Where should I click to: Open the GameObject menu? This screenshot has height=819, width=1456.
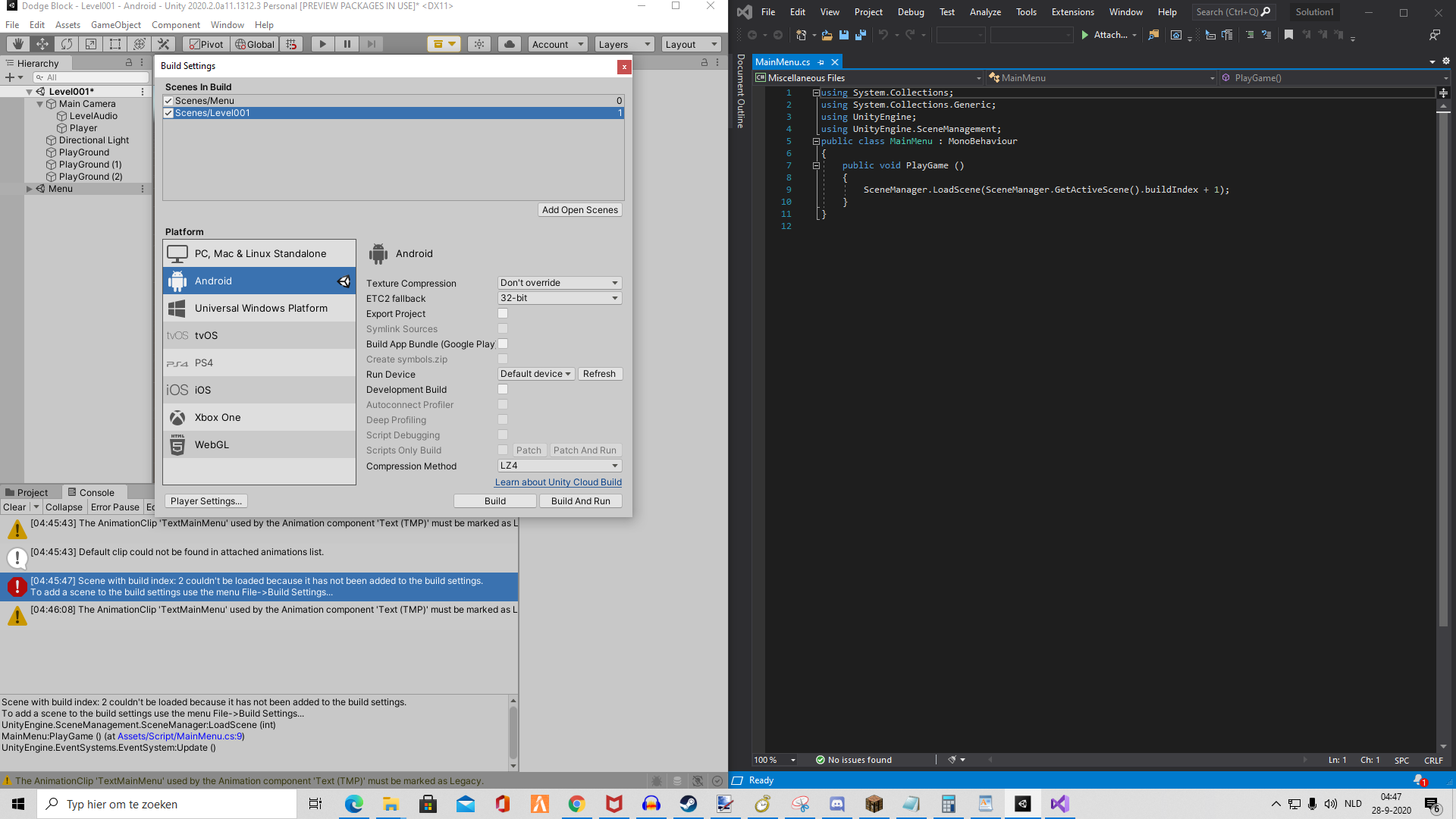(115, 24)
